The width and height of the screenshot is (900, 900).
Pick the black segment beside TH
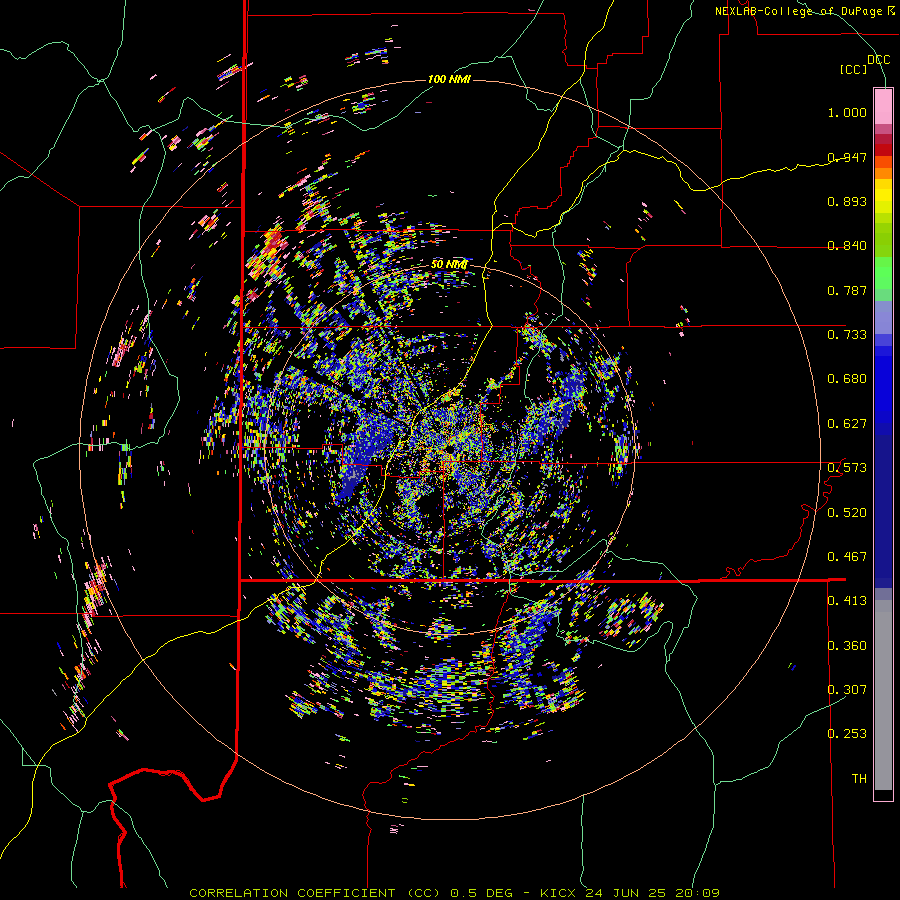pyautogui.click(x=883, y=794)
